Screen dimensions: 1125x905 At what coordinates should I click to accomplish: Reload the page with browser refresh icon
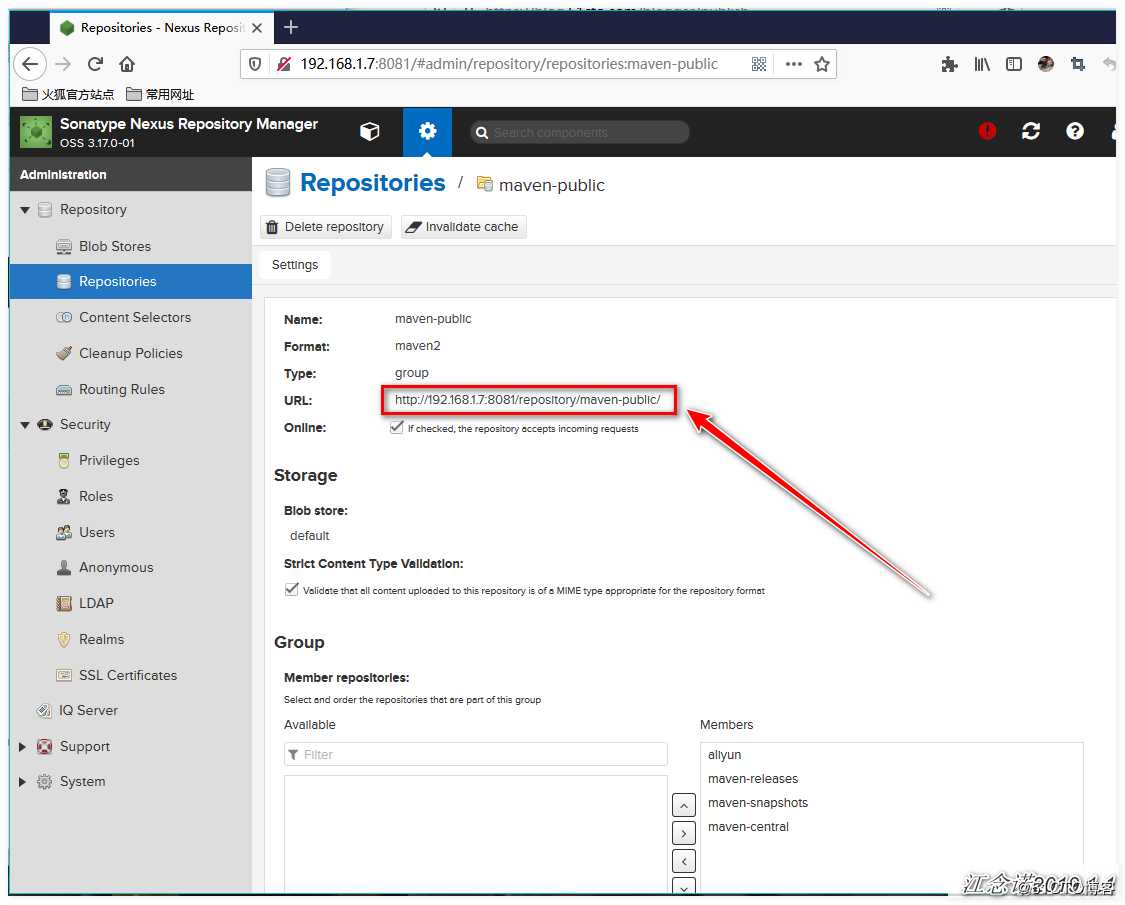(95, 64)
